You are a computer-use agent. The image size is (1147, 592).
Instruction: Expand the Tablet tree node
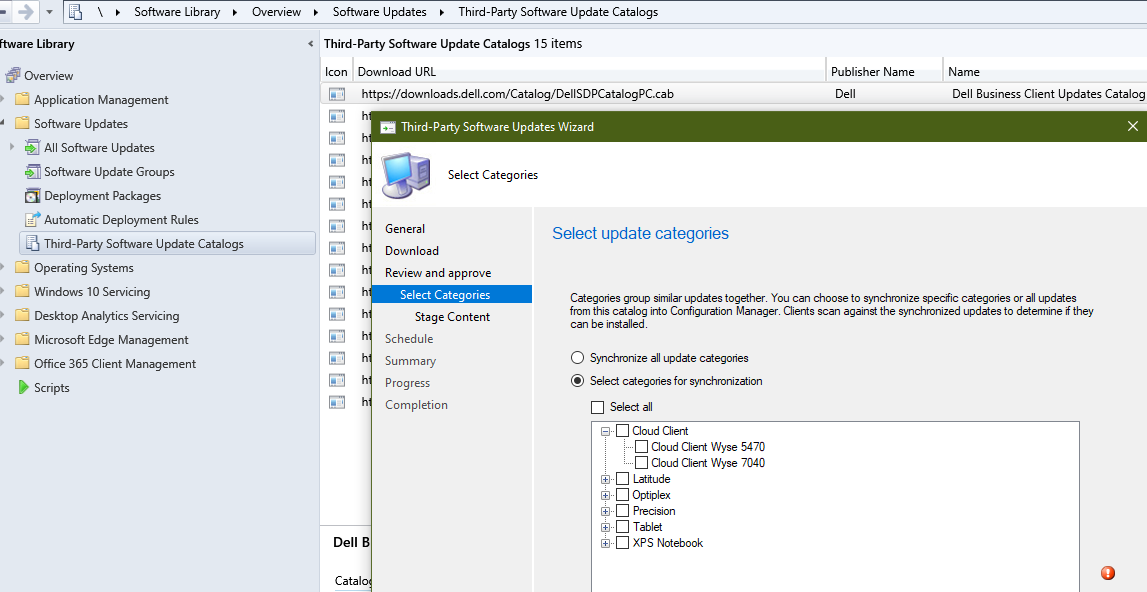click(606, 528)
